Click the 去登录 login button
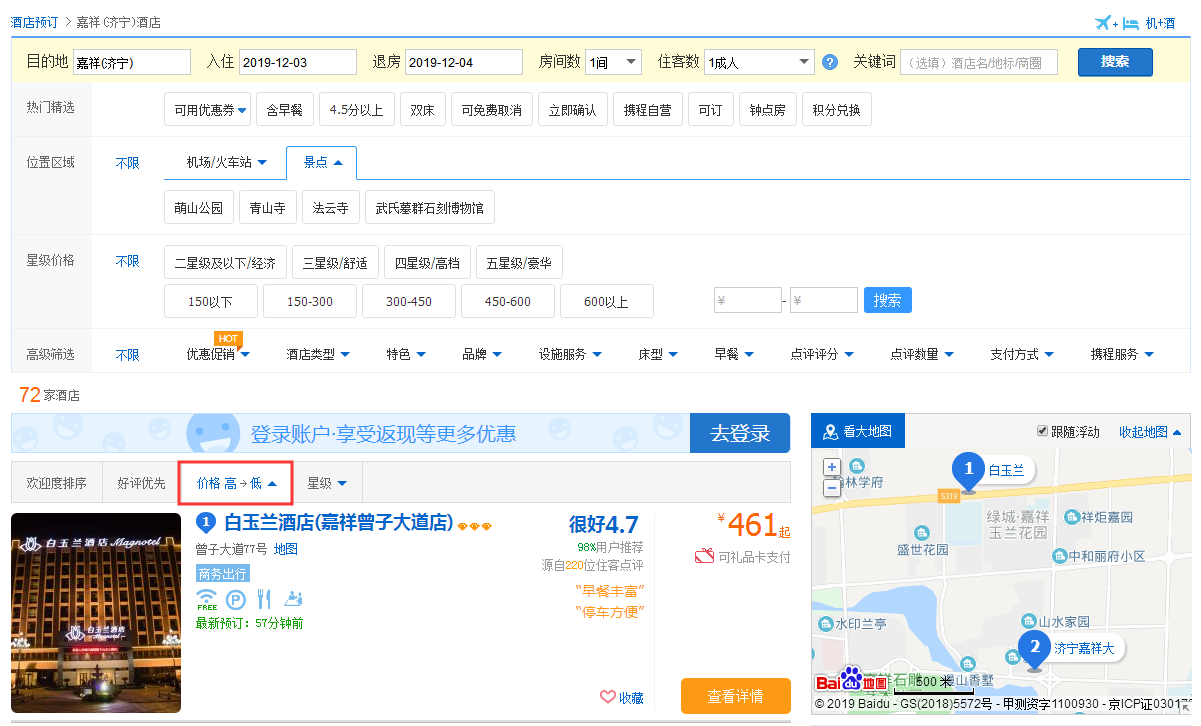The image size is (1201, 726). (x=740, y=433)
